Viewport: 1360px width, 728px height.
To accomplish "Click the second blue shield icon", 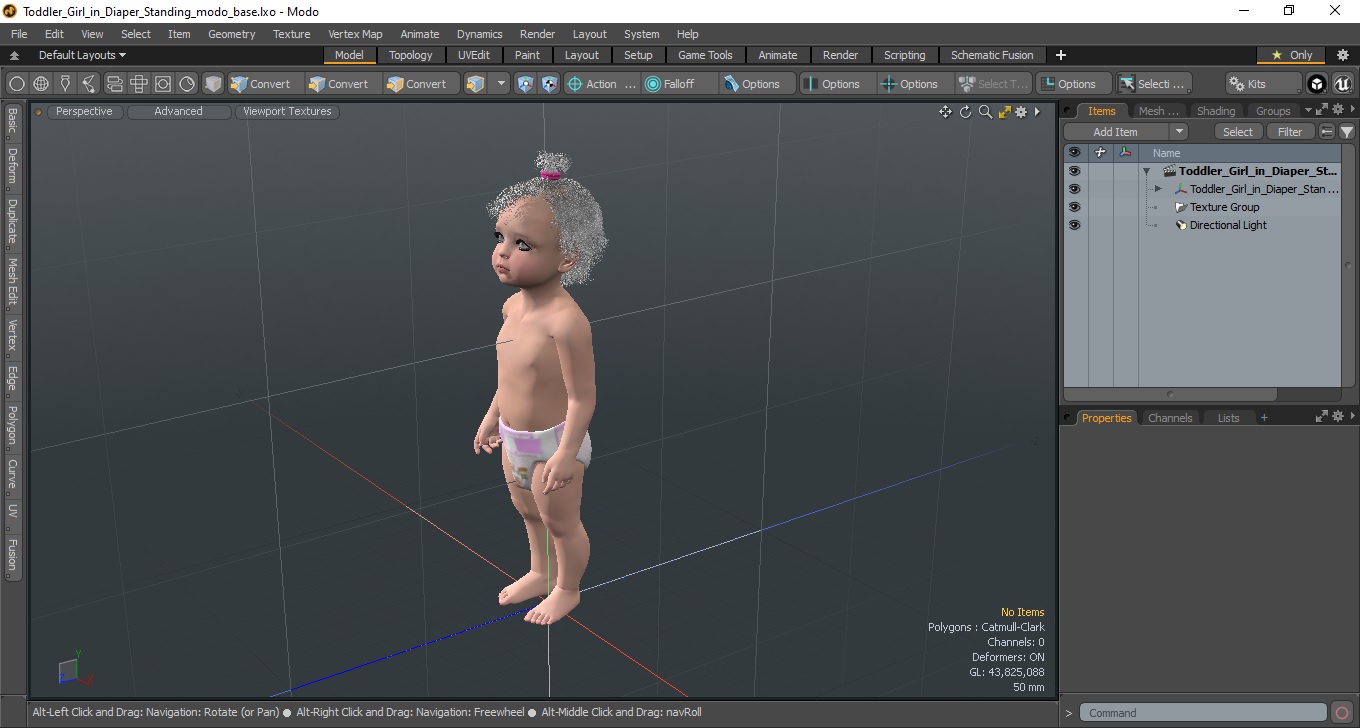I will pos(550,84).
